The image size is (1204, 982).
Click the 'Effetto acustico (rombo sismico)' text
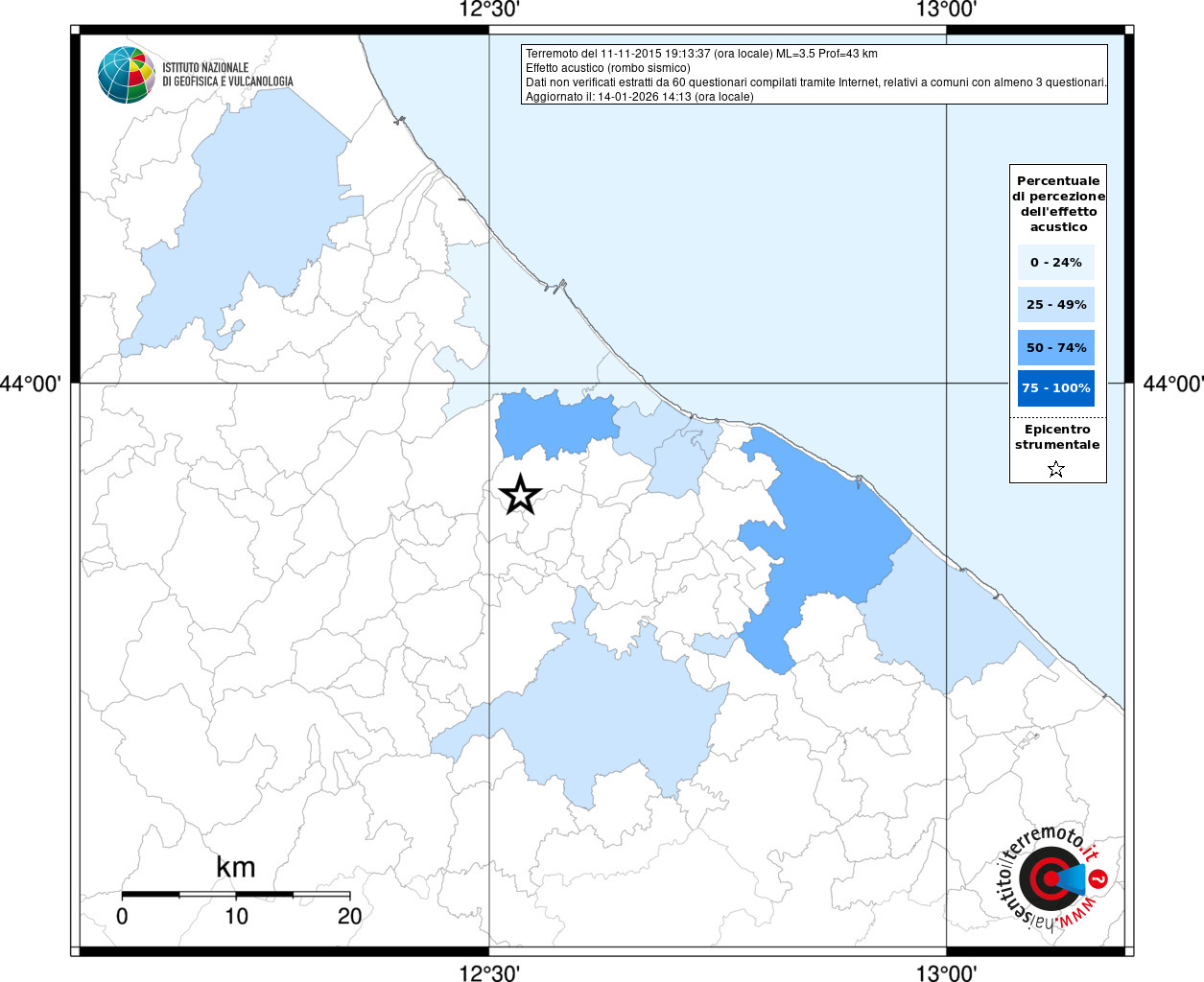607,68
